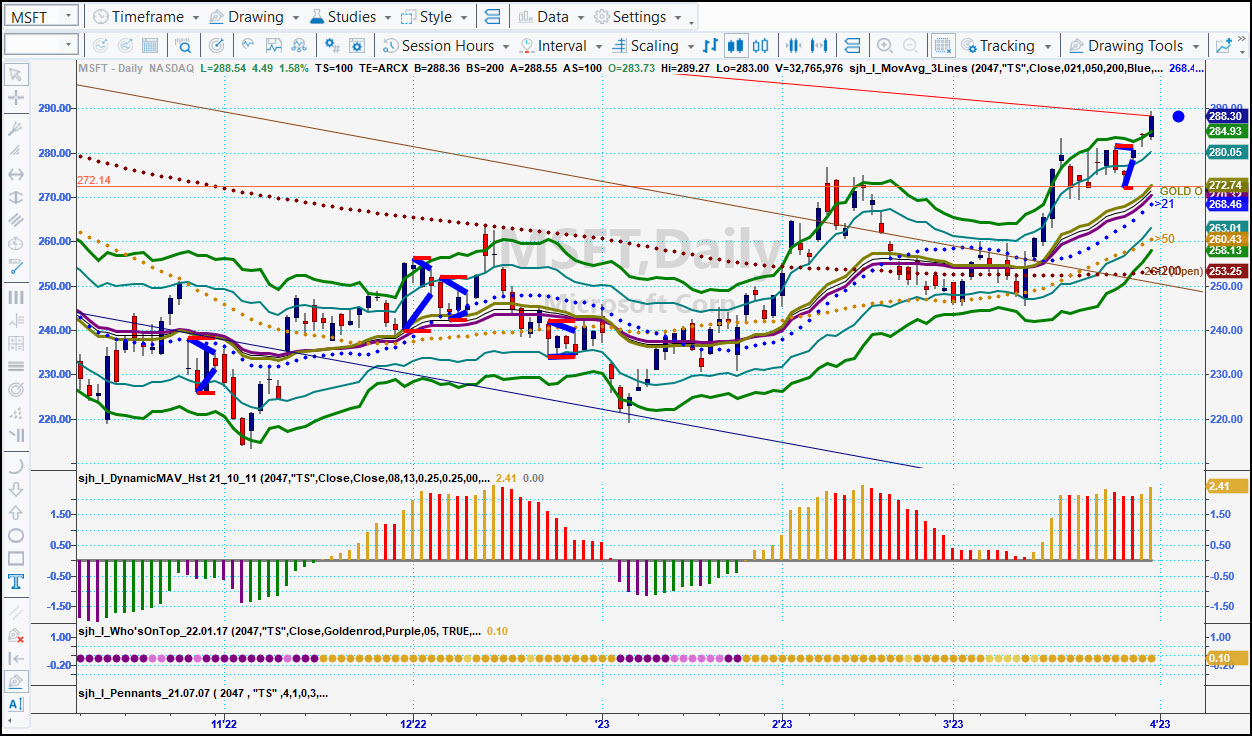
Task: Click the A text format icon
Action: [x=16, y=704]
